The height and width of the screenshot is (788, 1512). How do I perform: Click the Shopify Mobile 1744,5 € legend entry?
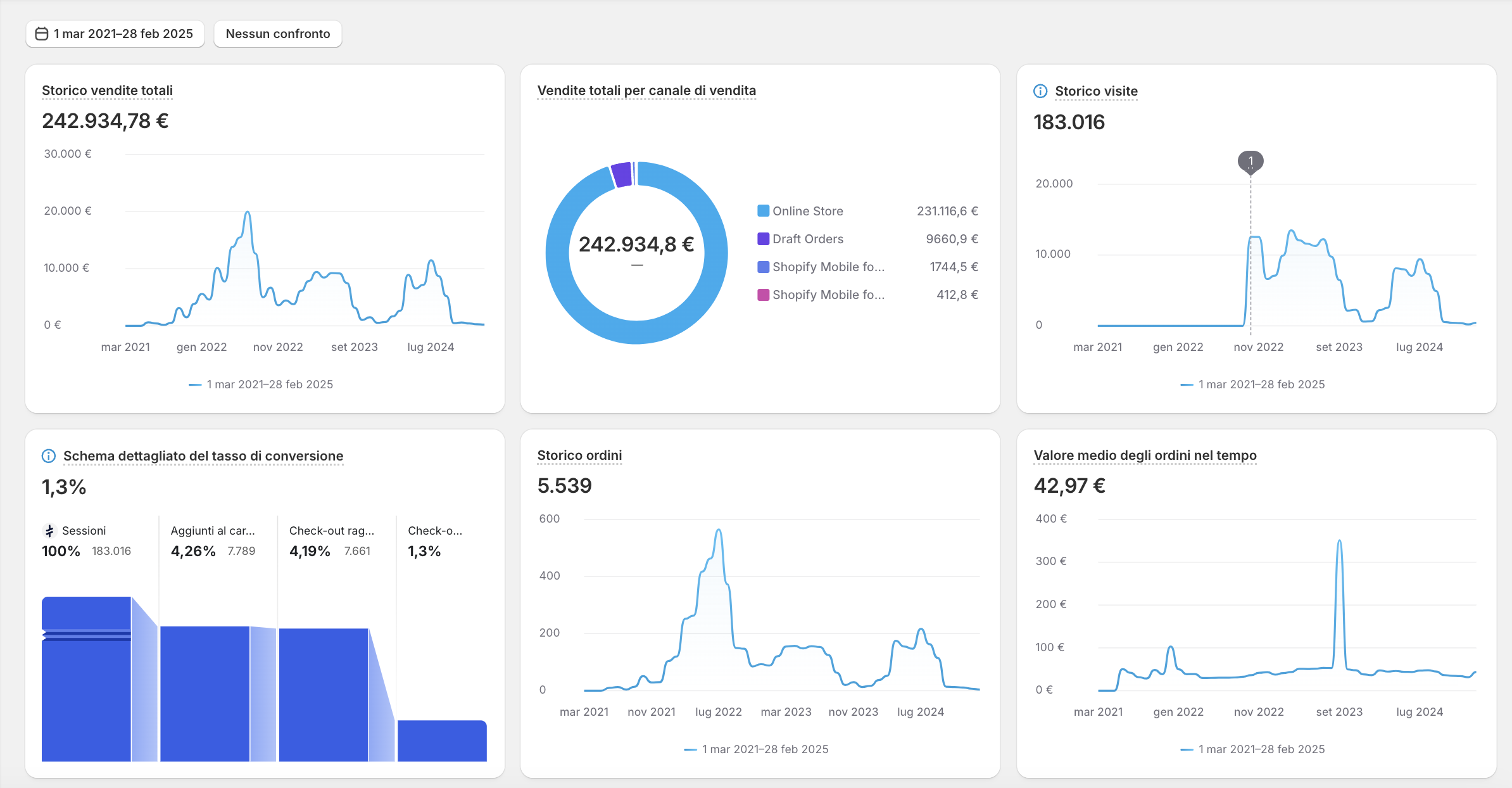pos(867,267)
